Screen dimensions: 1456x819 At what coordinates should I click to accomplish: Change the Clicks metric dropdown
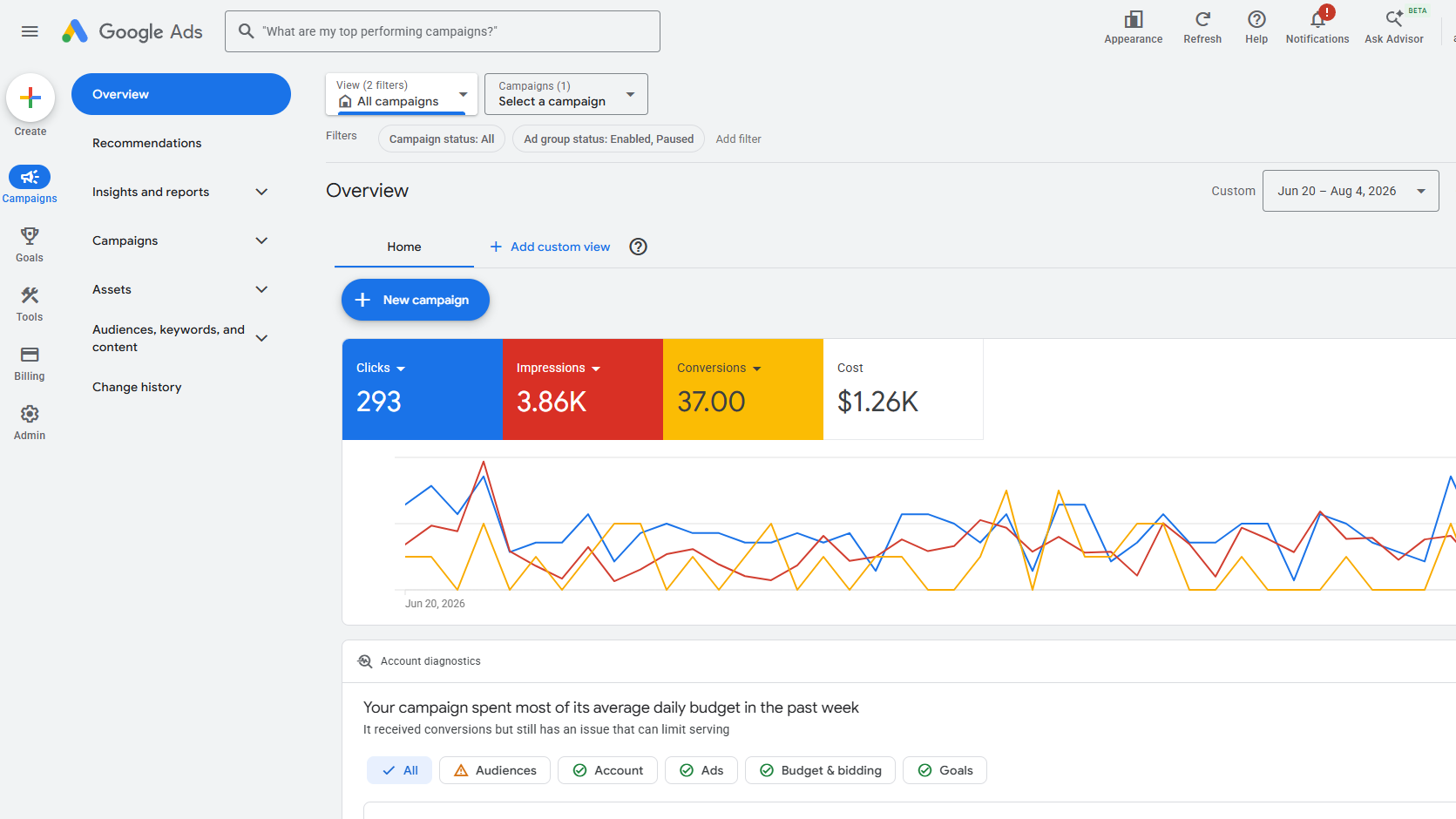click(381, 369)
